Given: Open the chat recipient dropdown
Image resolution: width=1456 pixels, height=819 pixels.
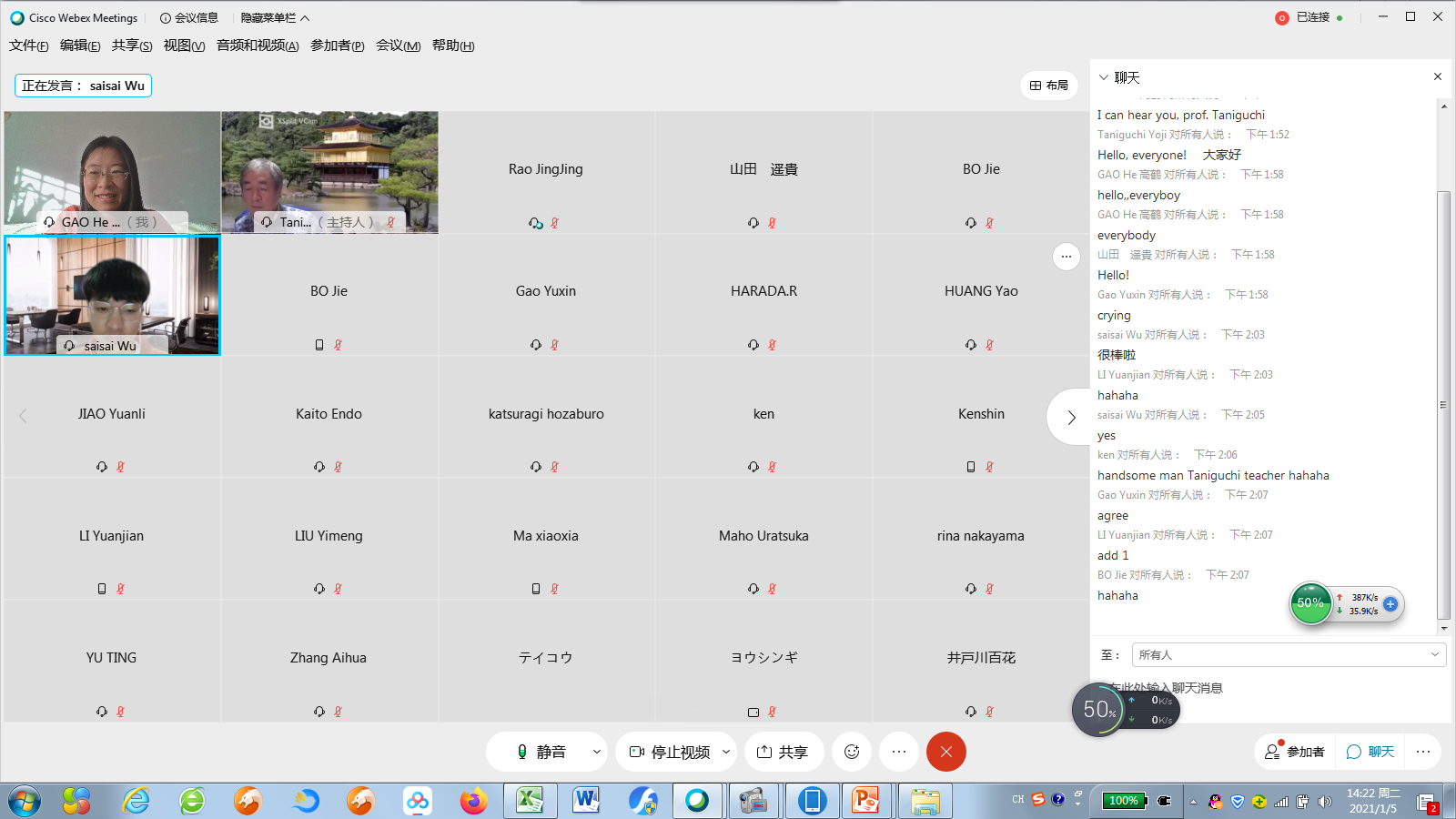Looking at the screenshot, I should tap(1289, 655).
